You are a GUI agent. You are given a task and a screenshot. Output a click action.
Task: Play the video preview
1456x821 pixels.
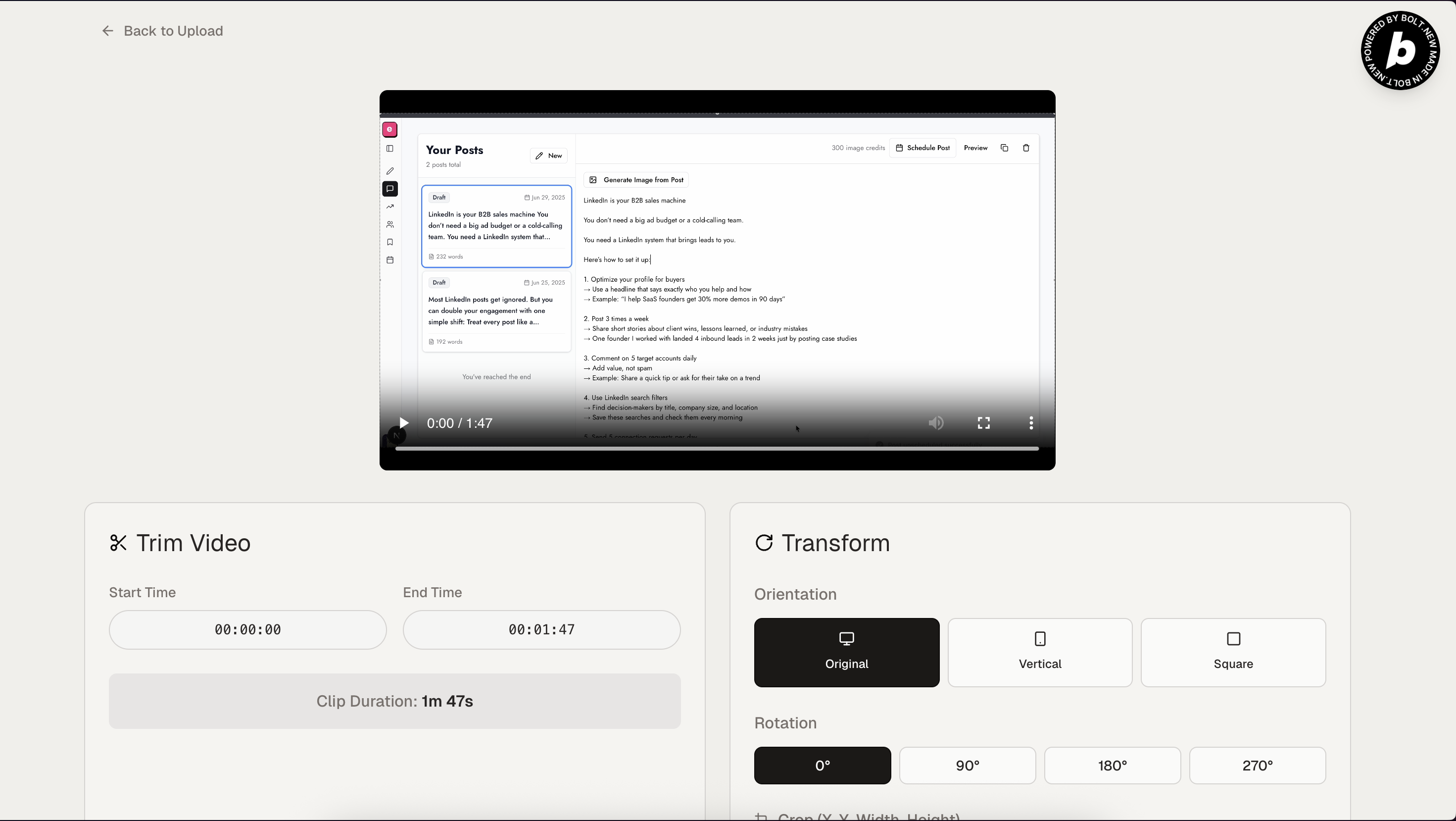point(403,423)
